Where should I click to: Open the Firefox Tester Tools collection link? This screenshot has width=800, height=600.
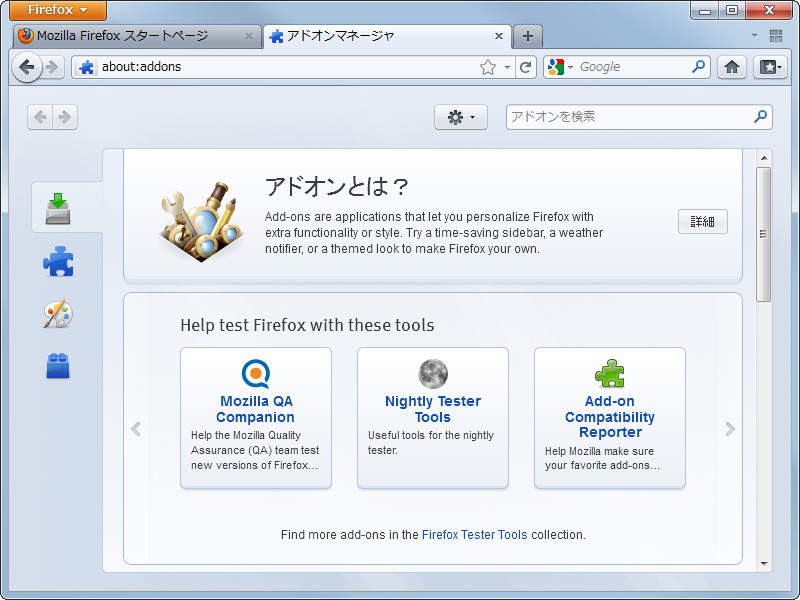click(x=474, y=535)
